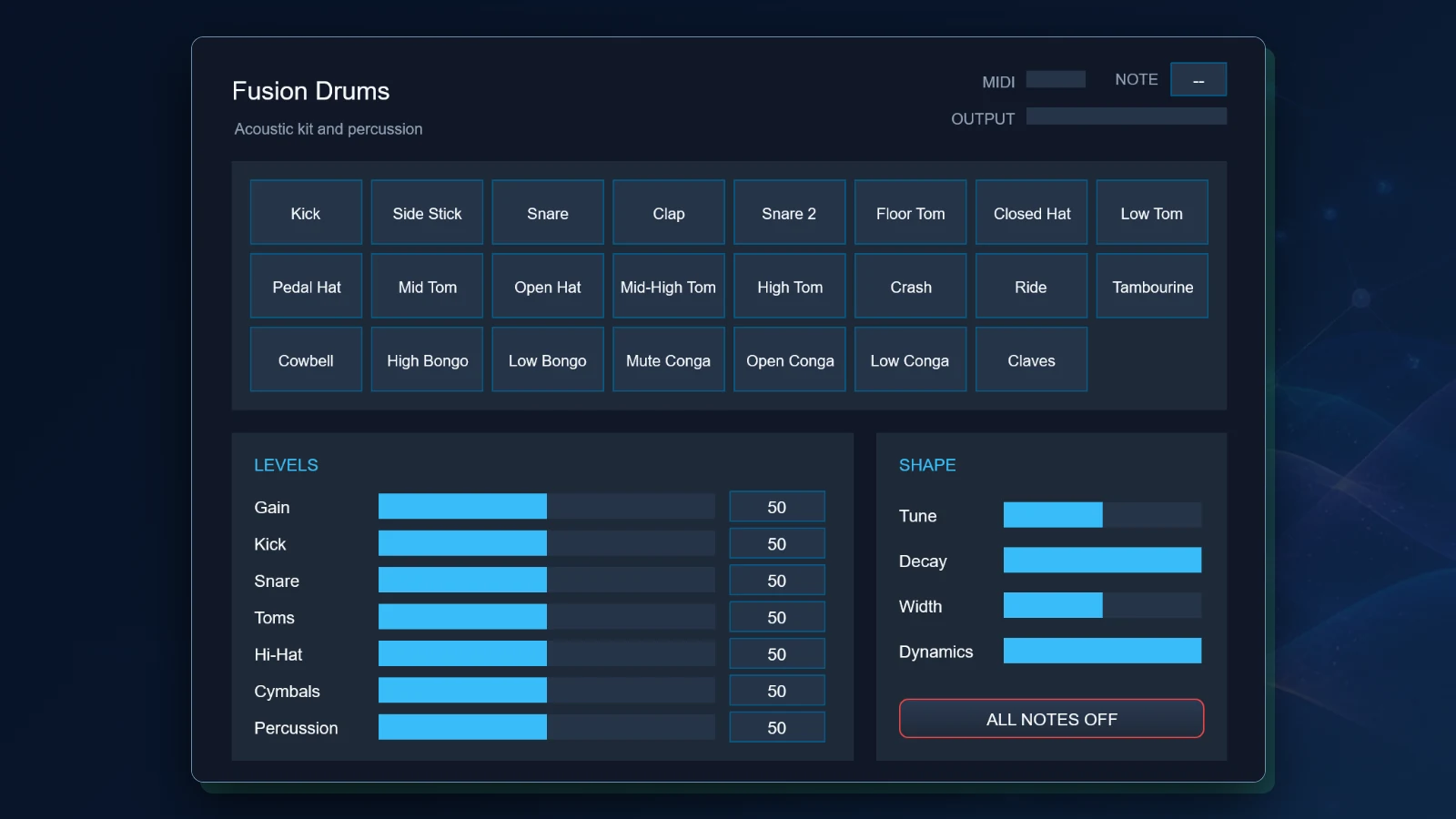1456x819 pixels.
Task: Hit the Crash cymbal pad
Action: 911,286
